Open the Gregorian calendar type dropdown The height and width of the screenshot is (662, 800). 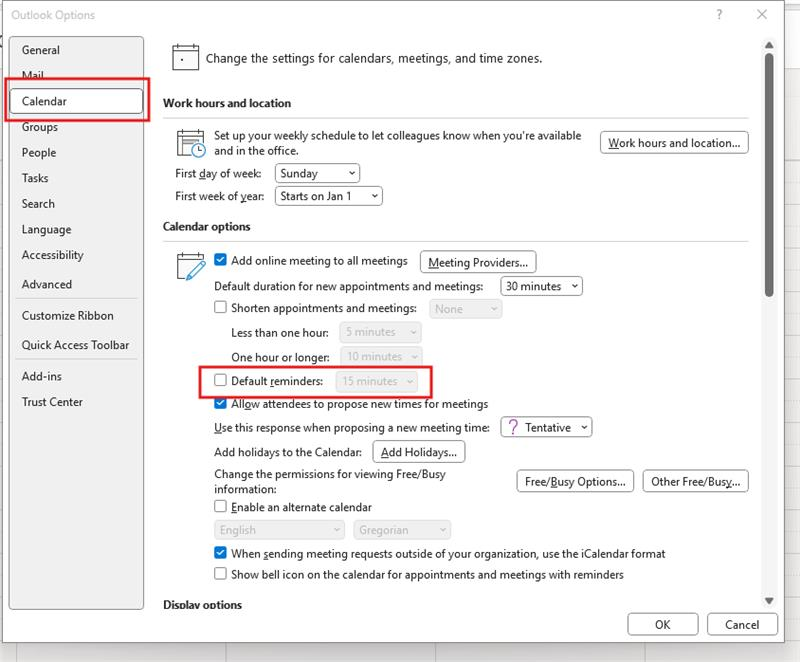pyautogui.click(x=402, y=530)
